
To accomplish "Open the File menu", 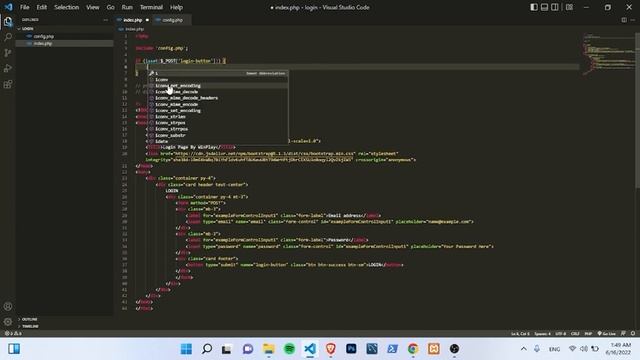I will pyautogui.click(x=24, y=7).
